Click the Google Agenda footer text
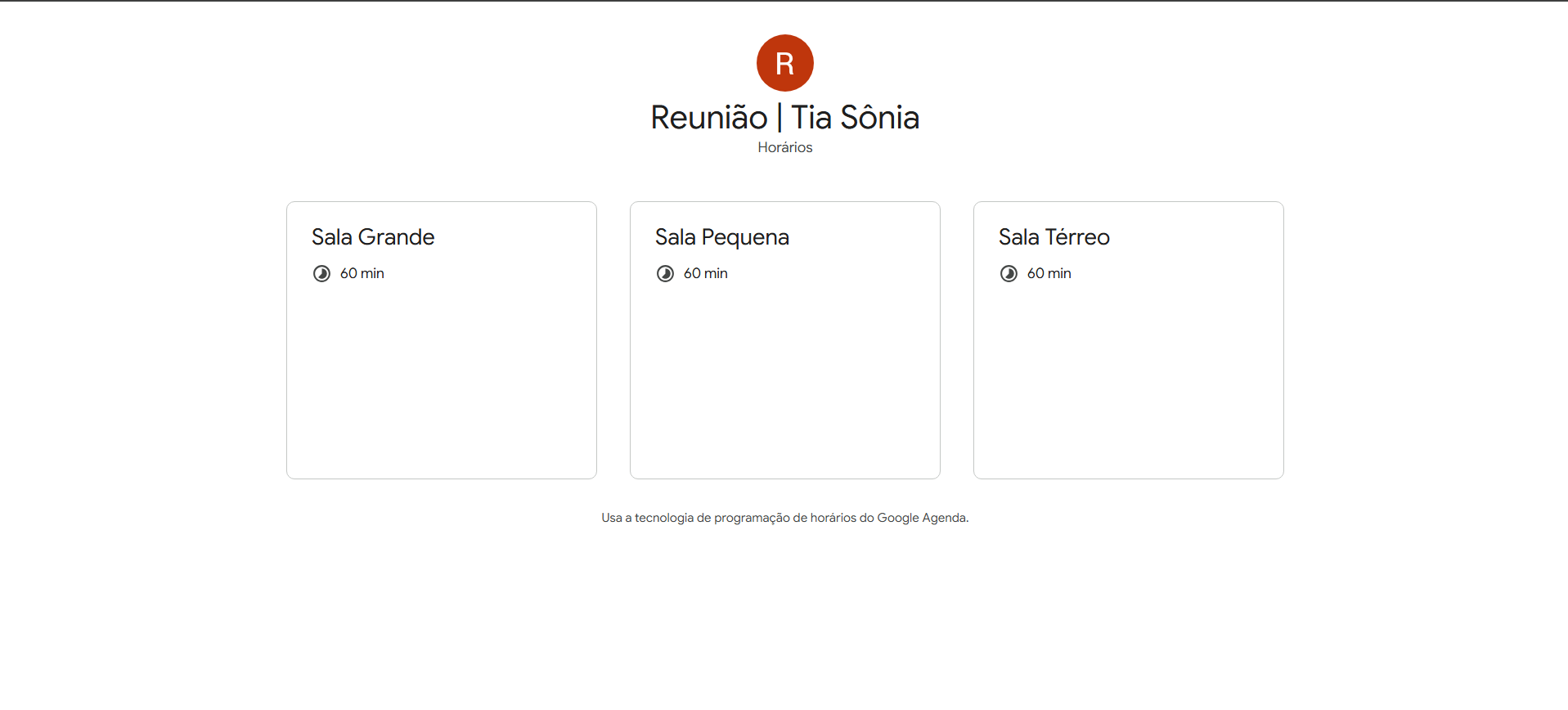 [785, 518]
